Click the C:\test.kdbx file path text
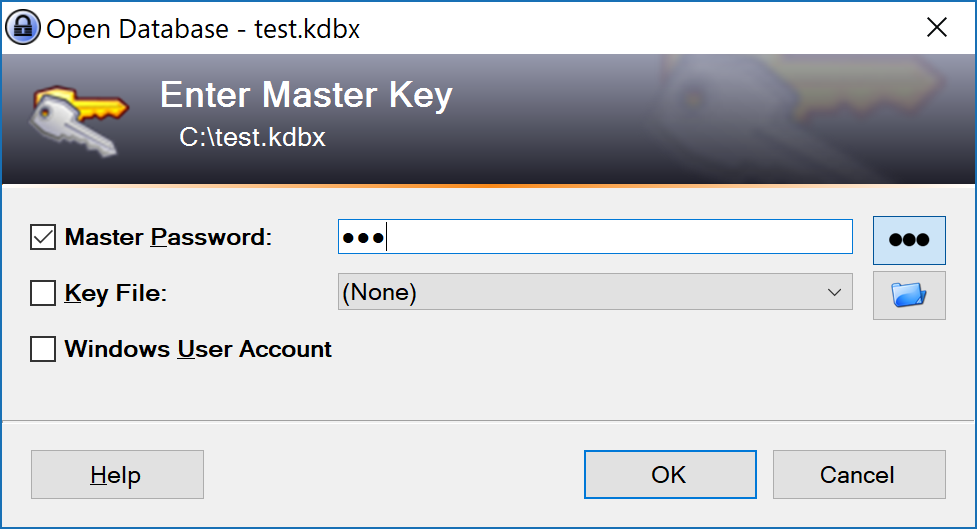 252,137
